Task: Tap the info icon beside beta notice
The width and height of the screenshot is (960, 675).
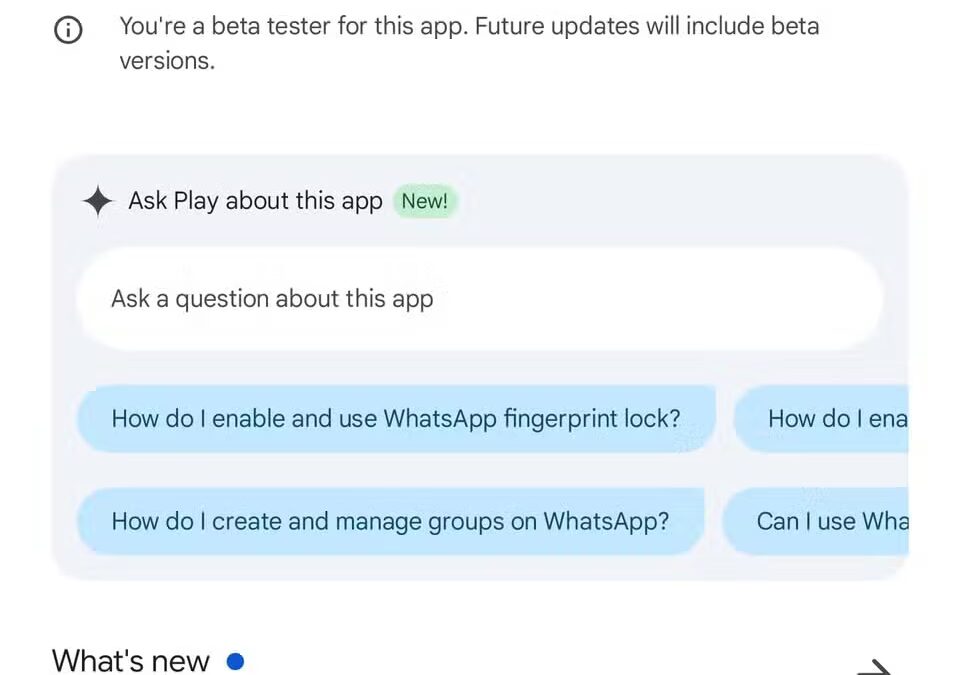Action: pyautogui.click(x=68, y=31)
